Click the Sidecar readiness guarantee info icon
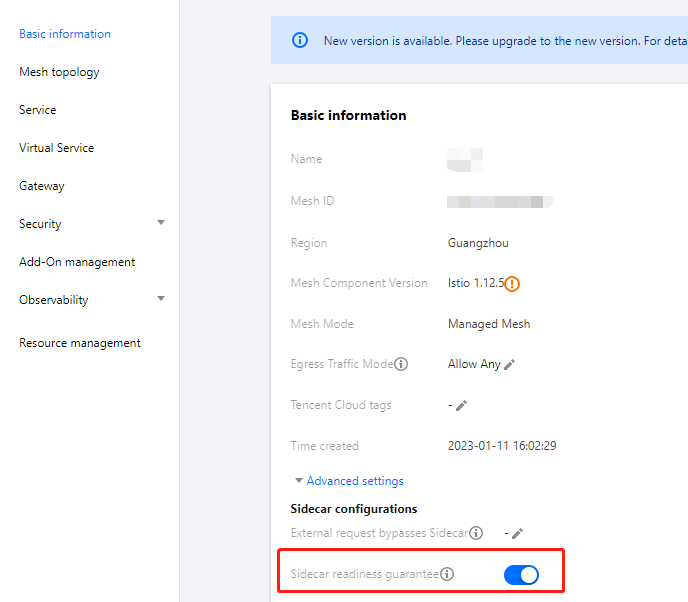Viewport: 688px width, 602px height. coord(447,575)
